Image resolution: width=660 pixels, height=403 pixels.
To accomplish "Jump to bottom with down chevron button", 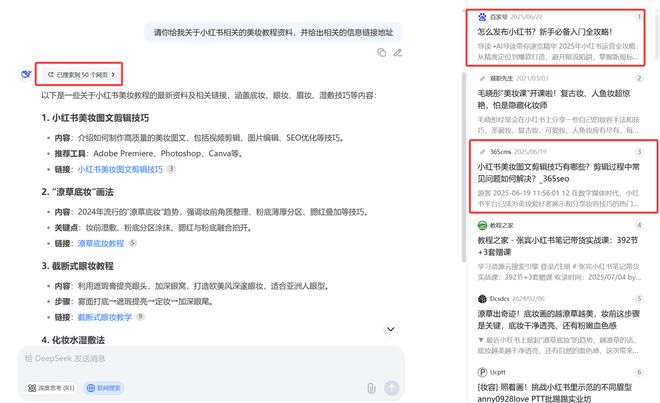I will [x=391, y=329].
